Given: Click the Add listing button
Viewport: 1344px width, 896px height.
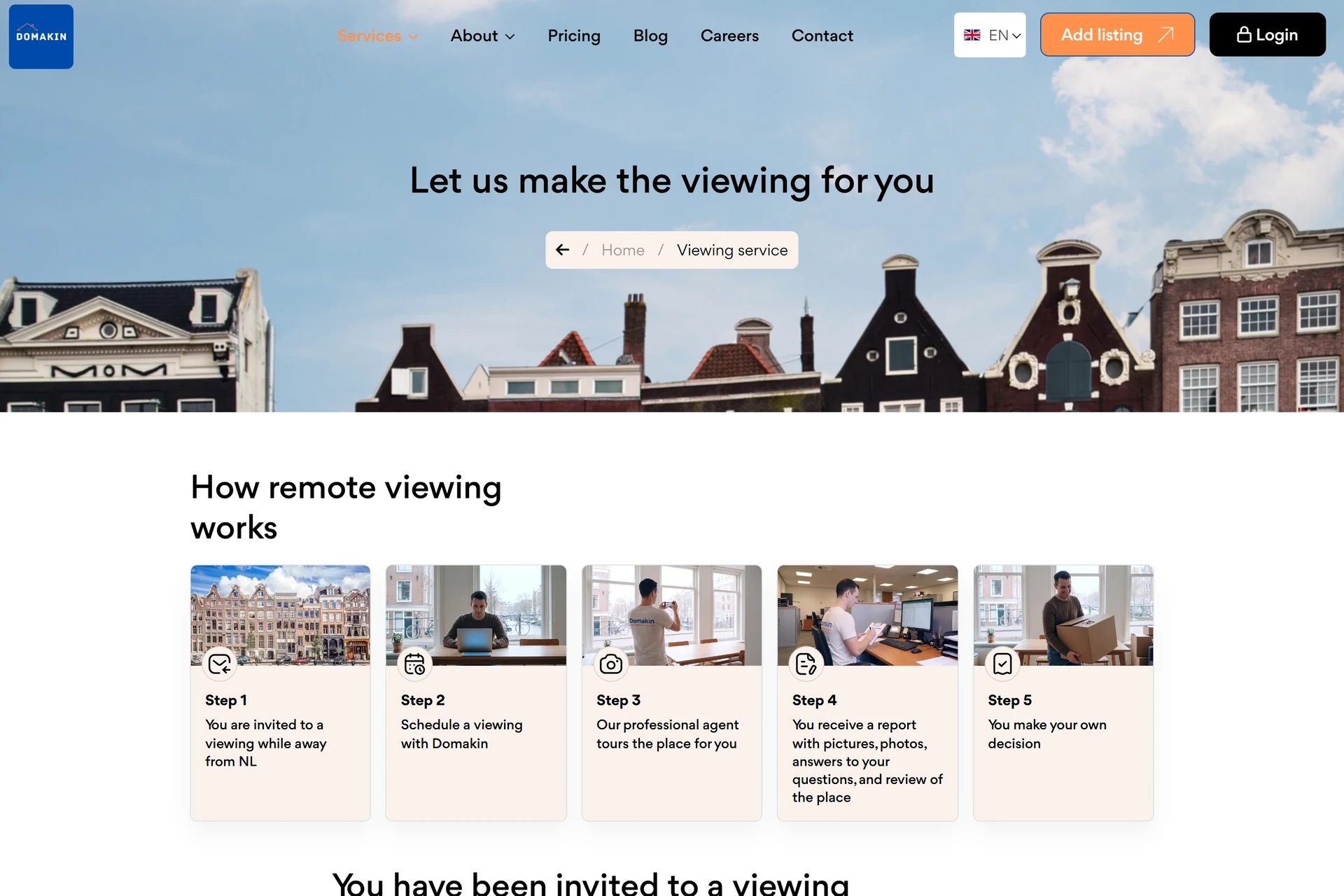Looking at the screenshot, I should pos(1117,34).
